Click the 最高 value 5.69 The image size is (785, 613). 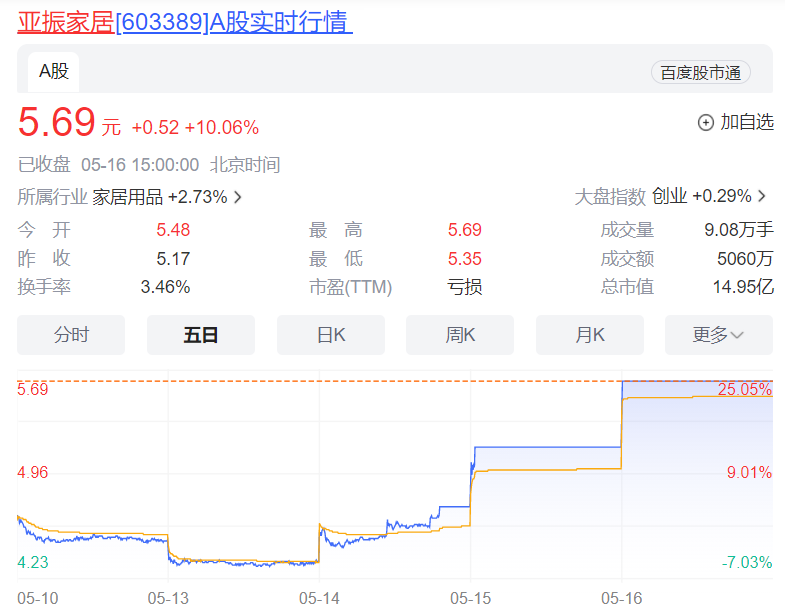[465, 230]
